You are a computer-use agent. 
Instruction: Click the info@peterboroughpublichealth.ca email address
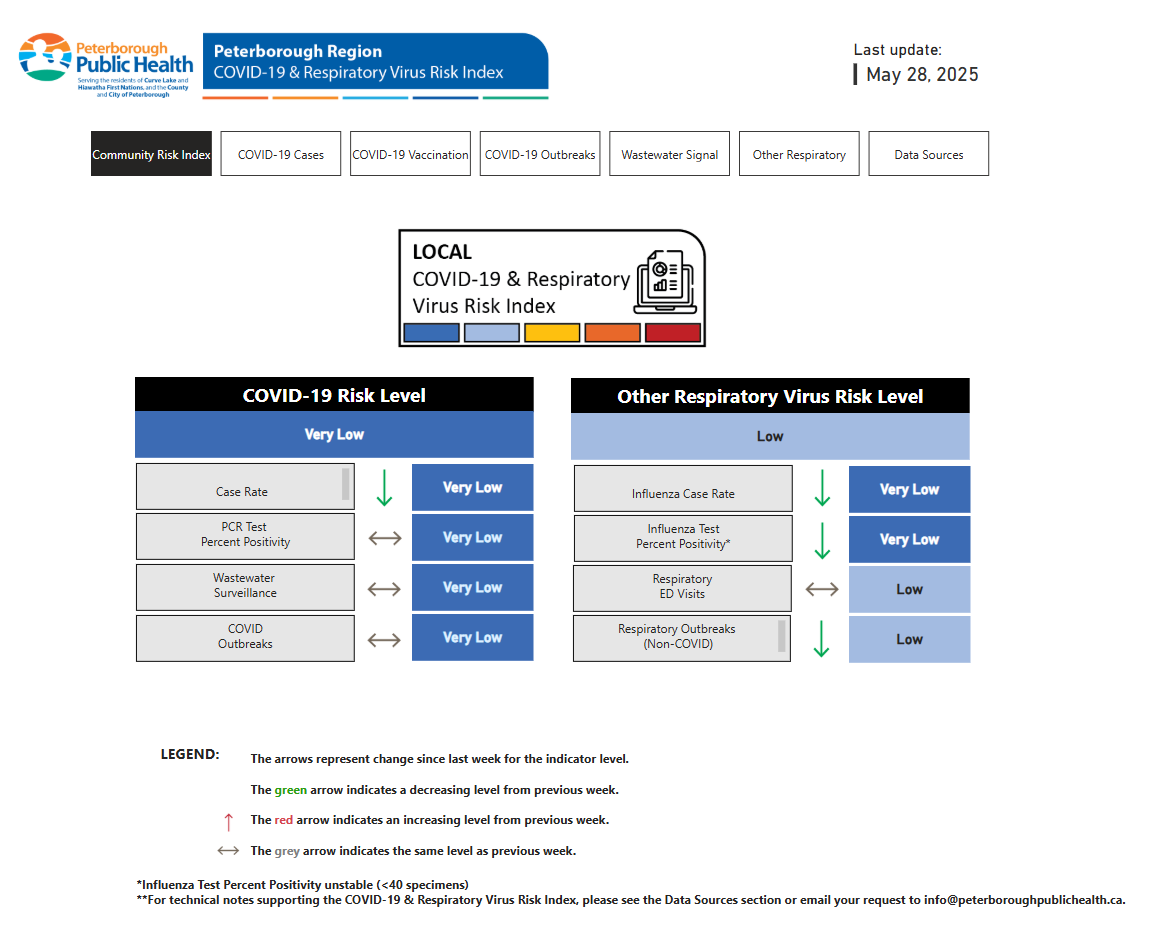point(1025,900)
